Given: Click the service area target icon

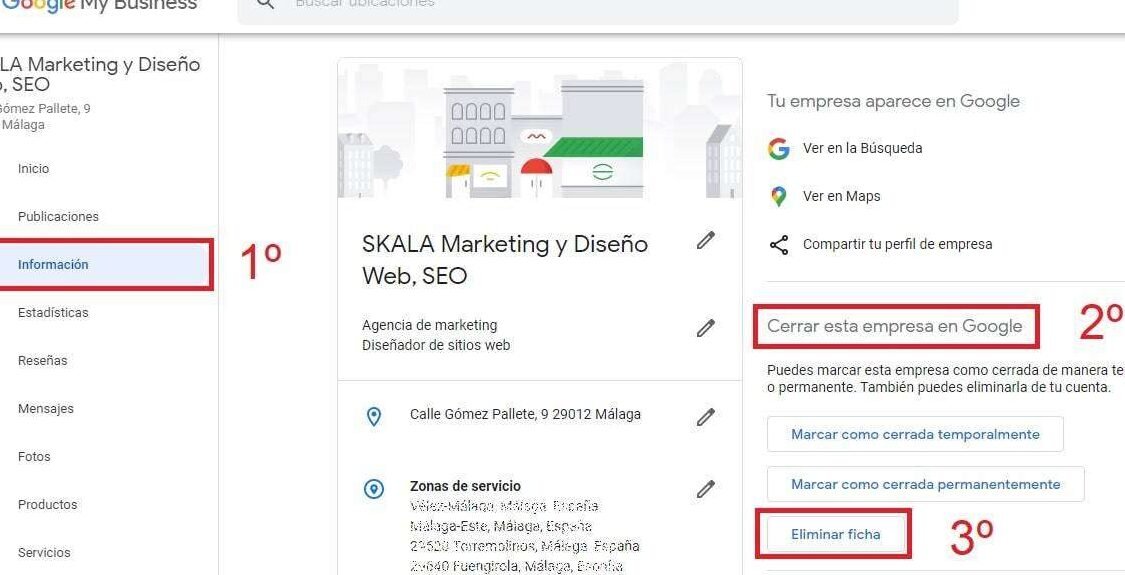Looking at the screenshot, I should coord(374,490).
